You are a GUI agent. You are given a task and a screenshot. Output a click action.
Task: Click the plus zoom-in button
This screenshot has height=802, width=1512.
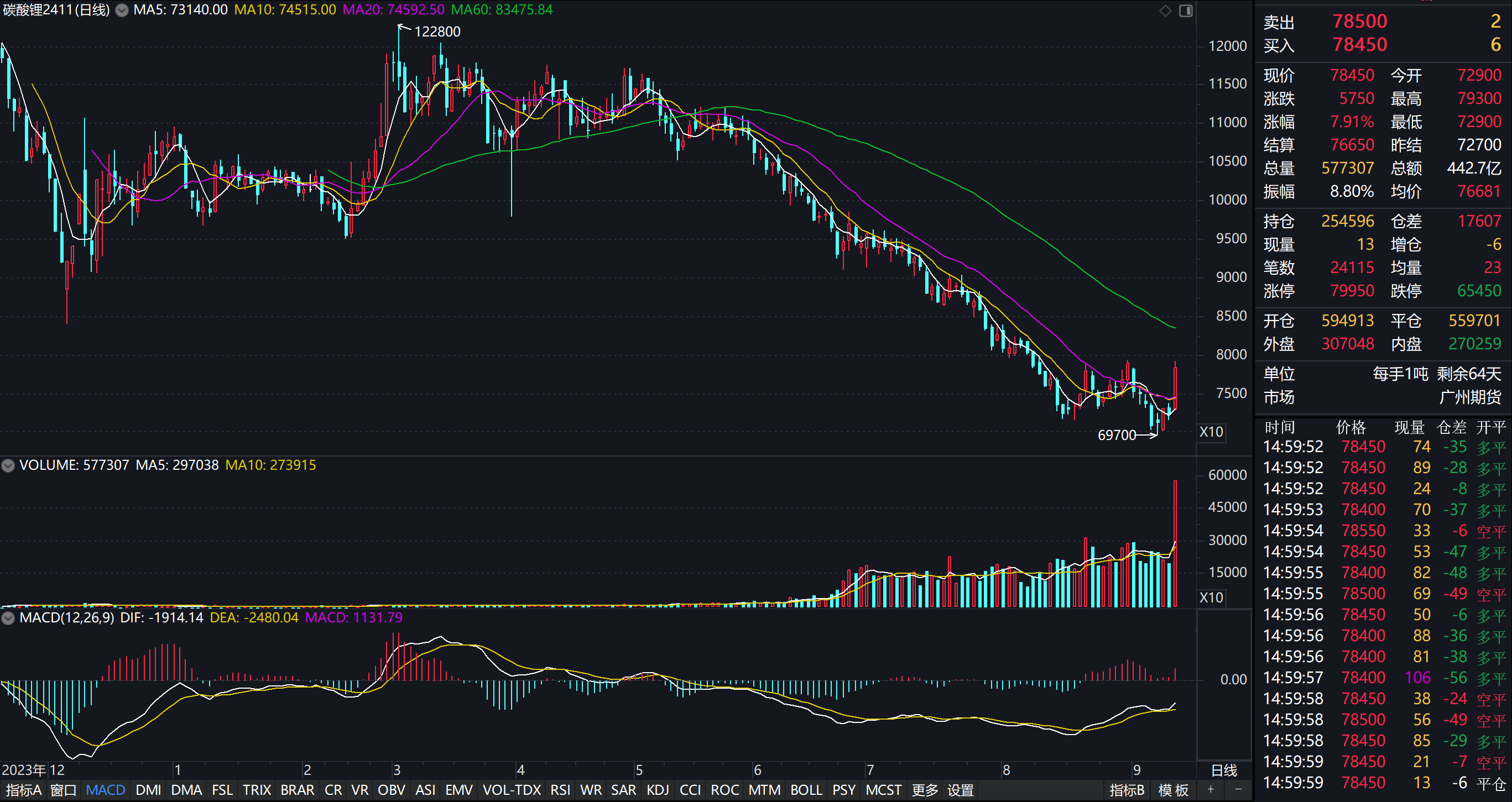(1210, 790)
